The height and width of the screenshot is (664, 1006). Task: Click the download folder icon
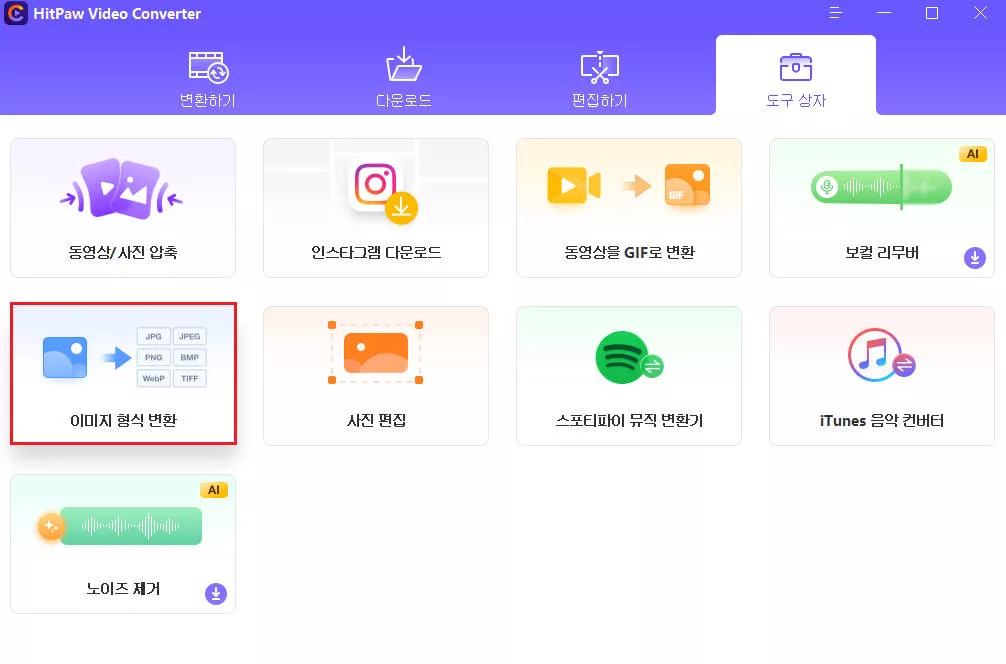point(404,64)
